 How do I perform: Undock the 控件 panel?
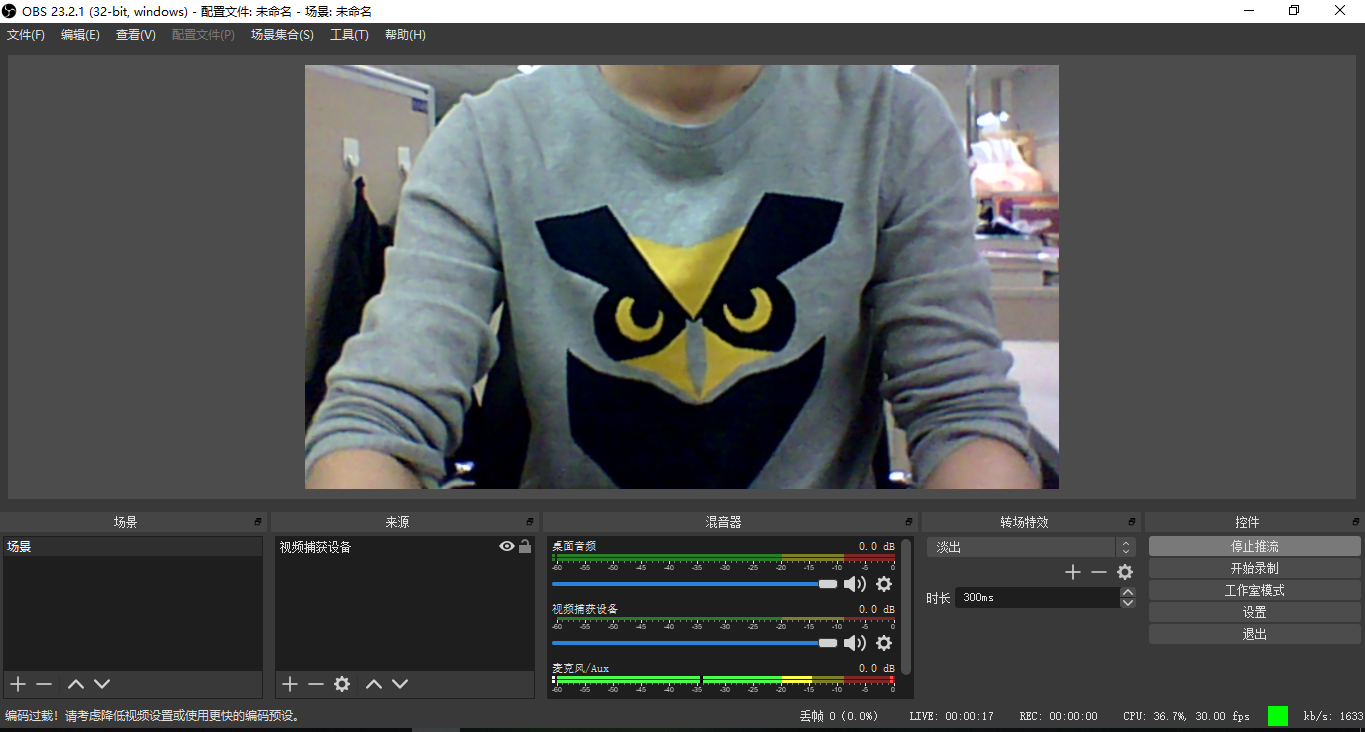(1356, 522)
